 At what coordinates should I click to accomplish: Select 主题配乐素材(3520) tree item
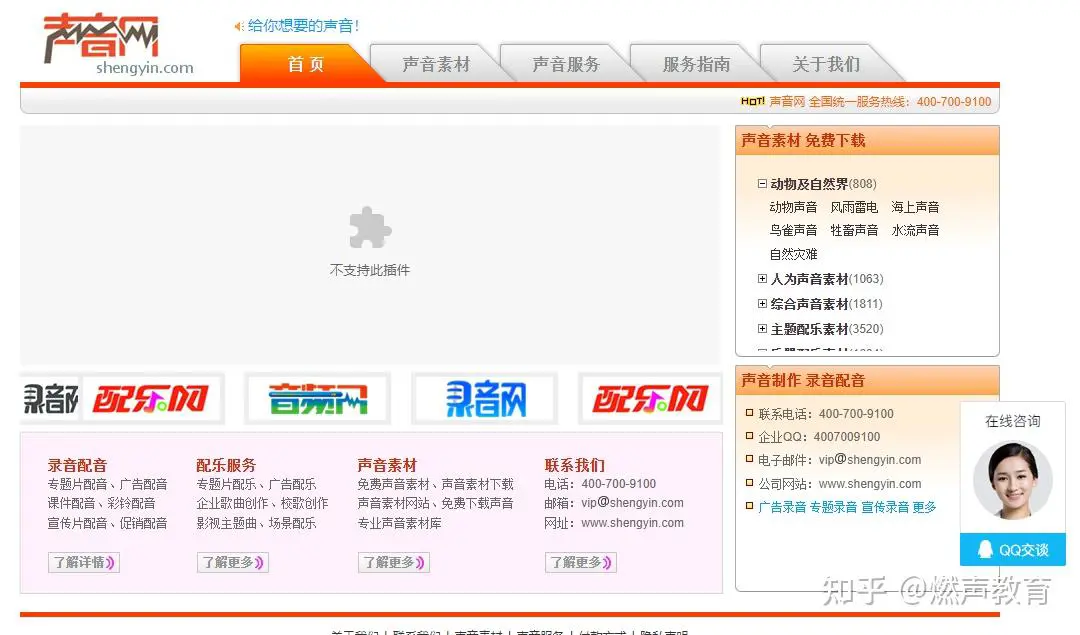(827, 329)
